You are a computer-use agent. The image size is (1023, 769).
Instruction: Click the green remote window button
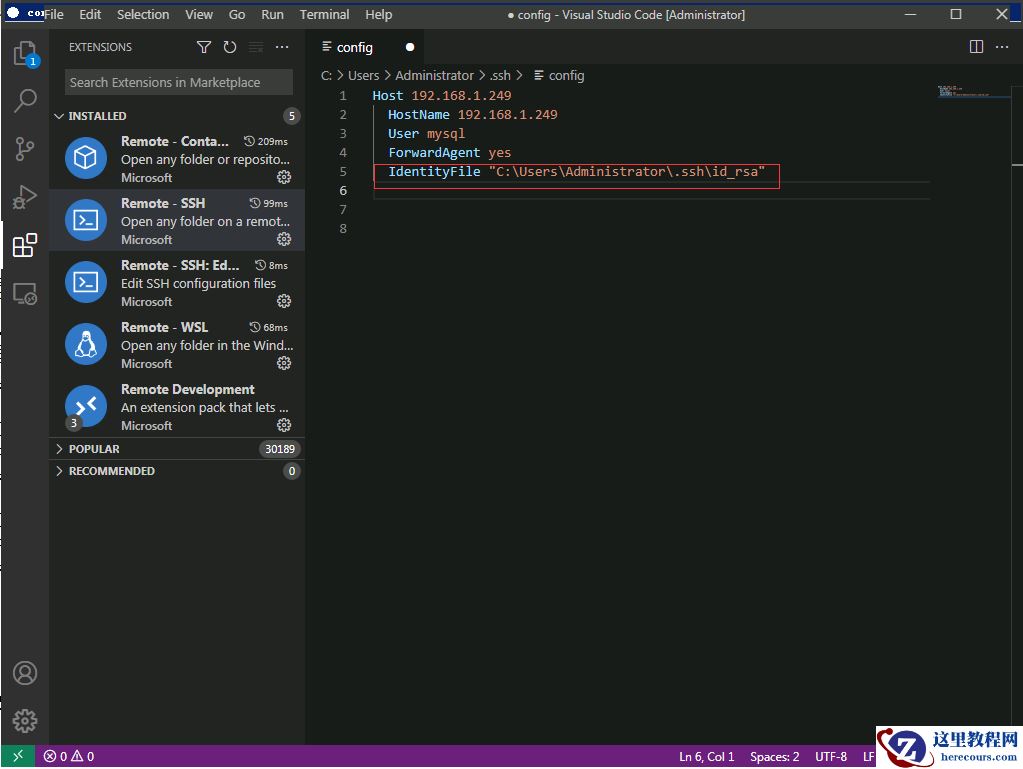coord(17,757)
